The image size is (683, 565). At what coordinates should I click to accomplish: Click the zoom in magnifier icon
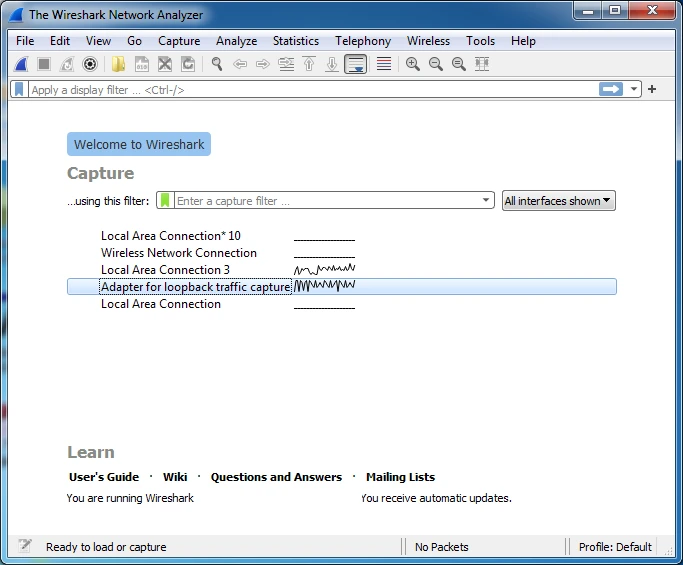pyautogui.click(x=413, y=64)
